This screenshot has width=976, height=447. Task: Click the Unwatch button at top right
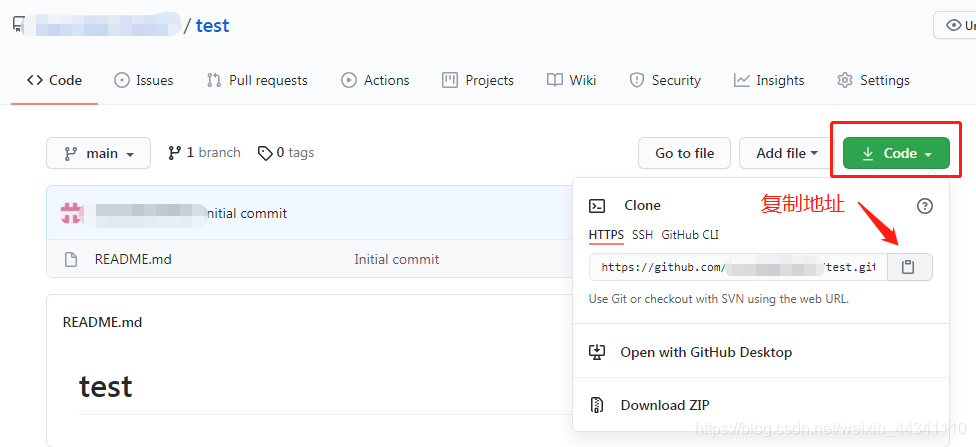[955, 26]
